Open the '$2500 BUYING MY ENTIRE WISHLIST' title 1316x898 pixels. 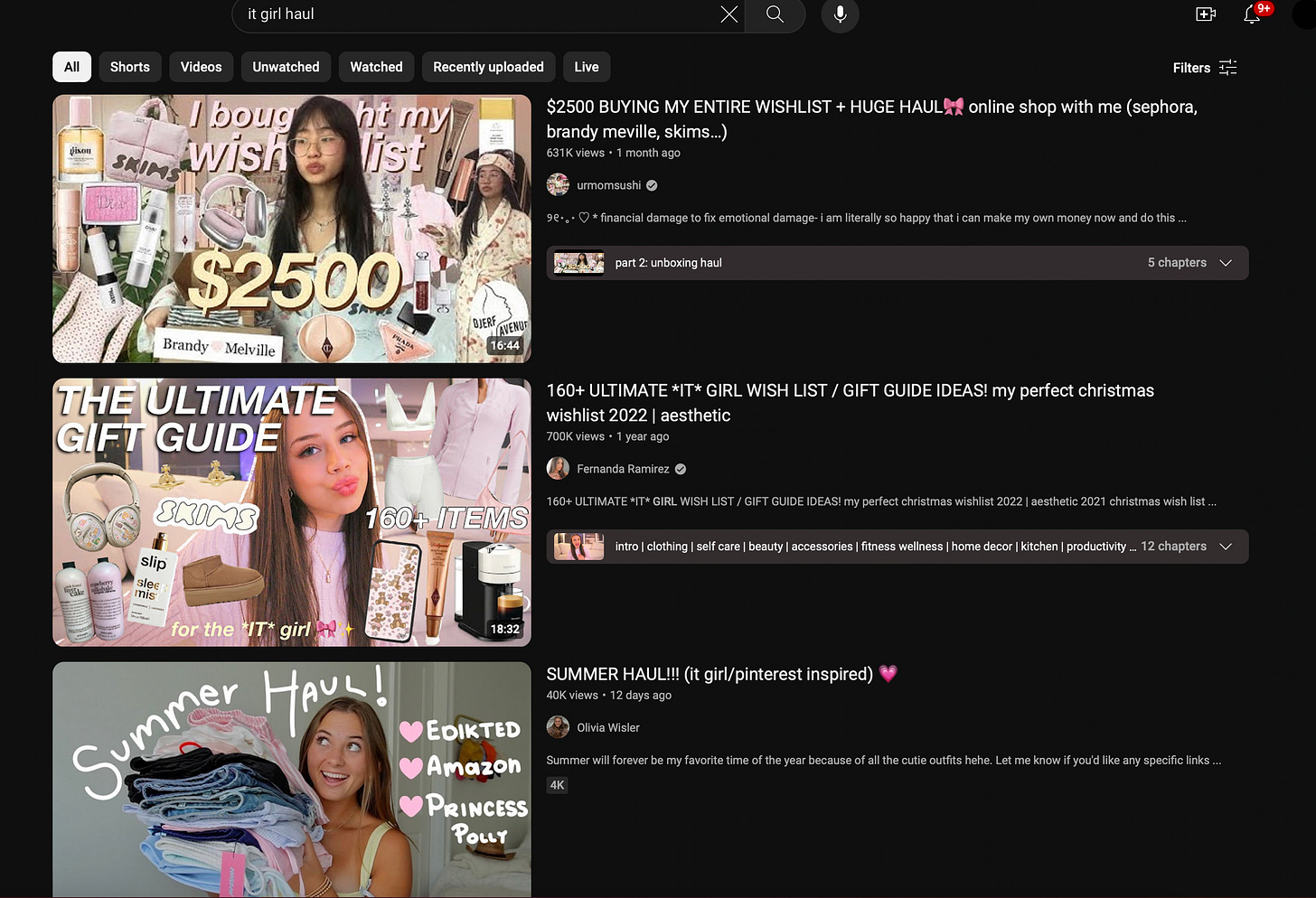(x=871, y=119)
